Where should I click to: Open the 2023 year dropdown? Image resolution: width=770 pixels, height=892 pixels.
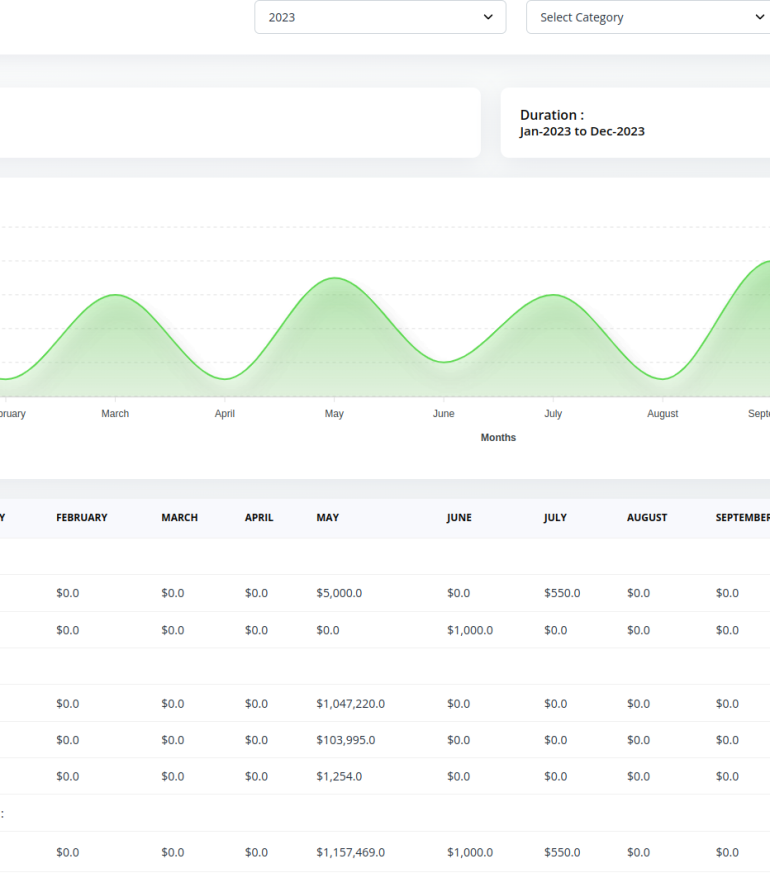click(380, 17)
